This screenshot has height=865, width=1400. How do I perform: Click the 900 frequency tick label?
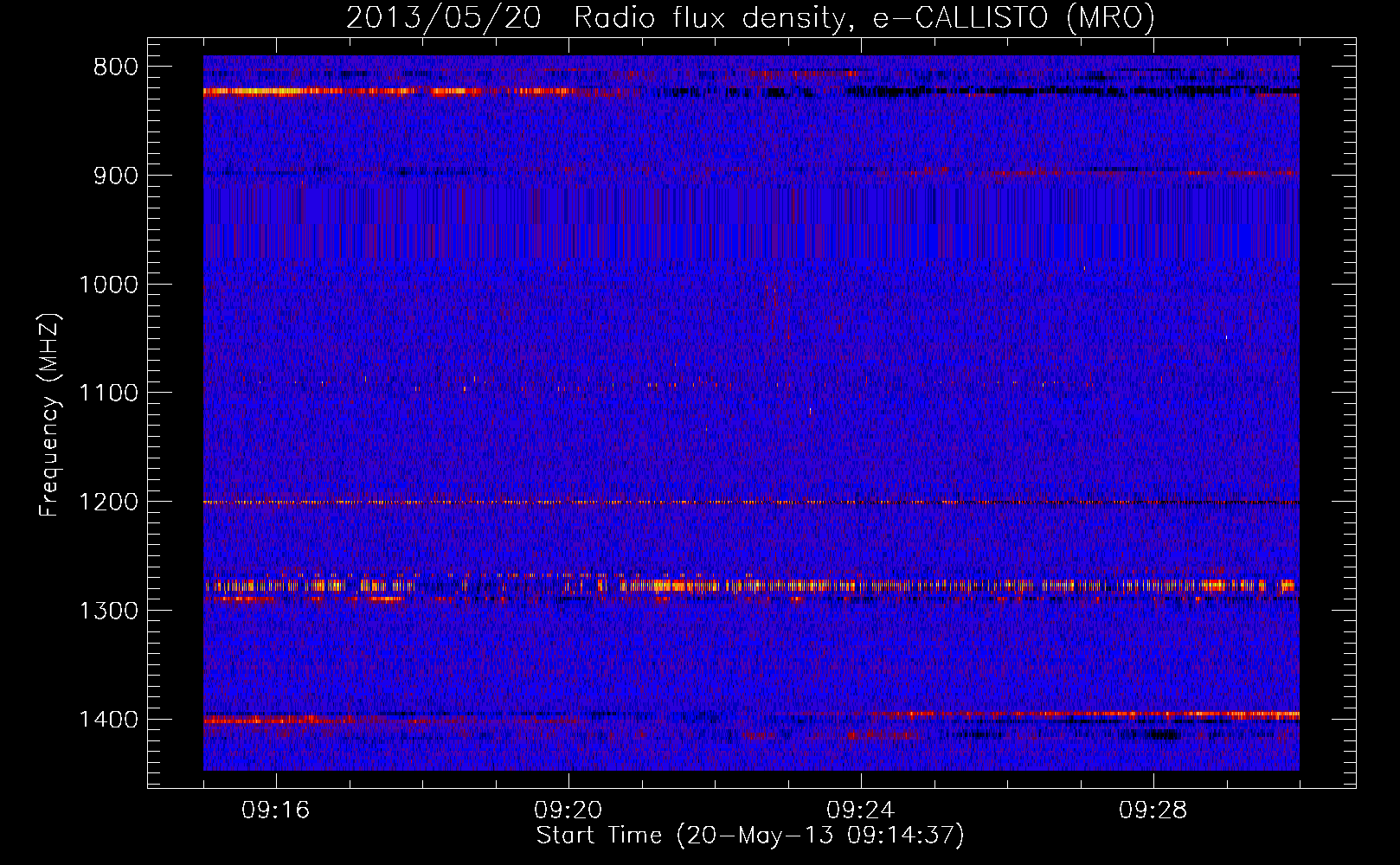pyautogui.click(x=116, y=176)
